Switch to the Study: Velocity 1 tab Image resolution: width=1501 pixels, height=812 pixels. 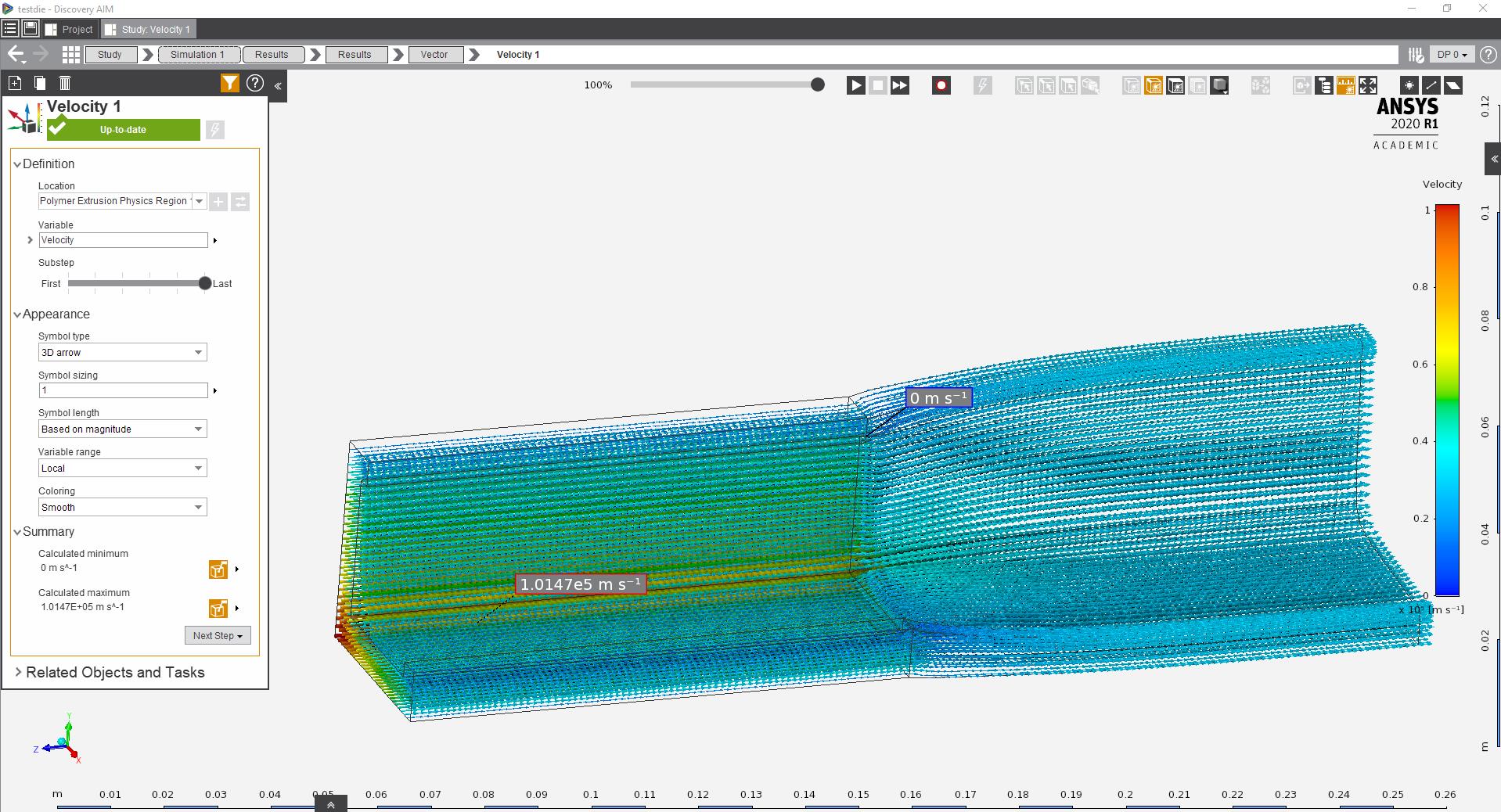[x=147, y=29]
